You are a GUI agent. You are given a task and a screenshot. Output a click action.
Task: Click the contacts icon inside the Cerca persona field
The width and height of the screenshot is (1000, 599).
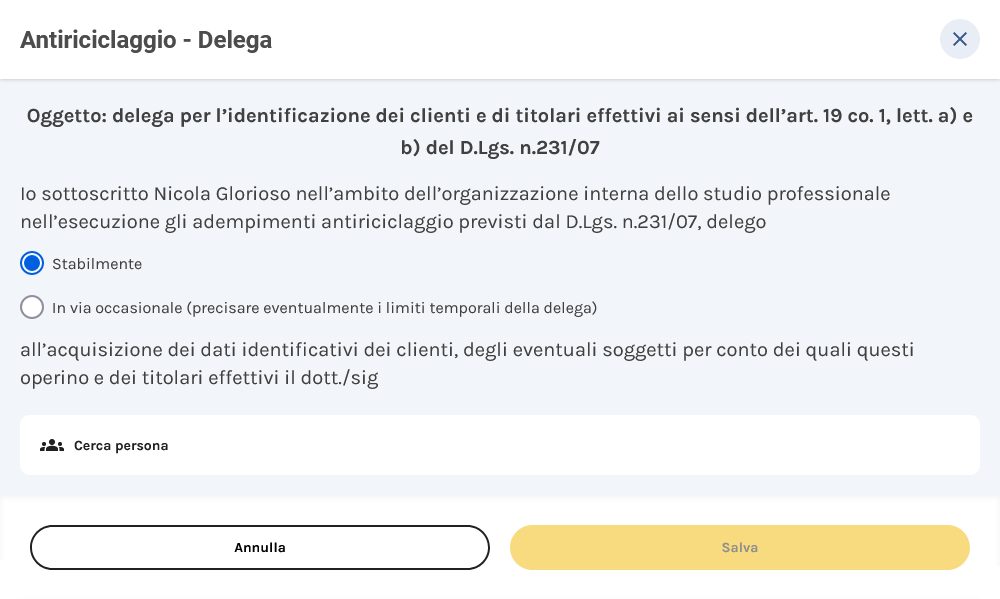[51, 445]
